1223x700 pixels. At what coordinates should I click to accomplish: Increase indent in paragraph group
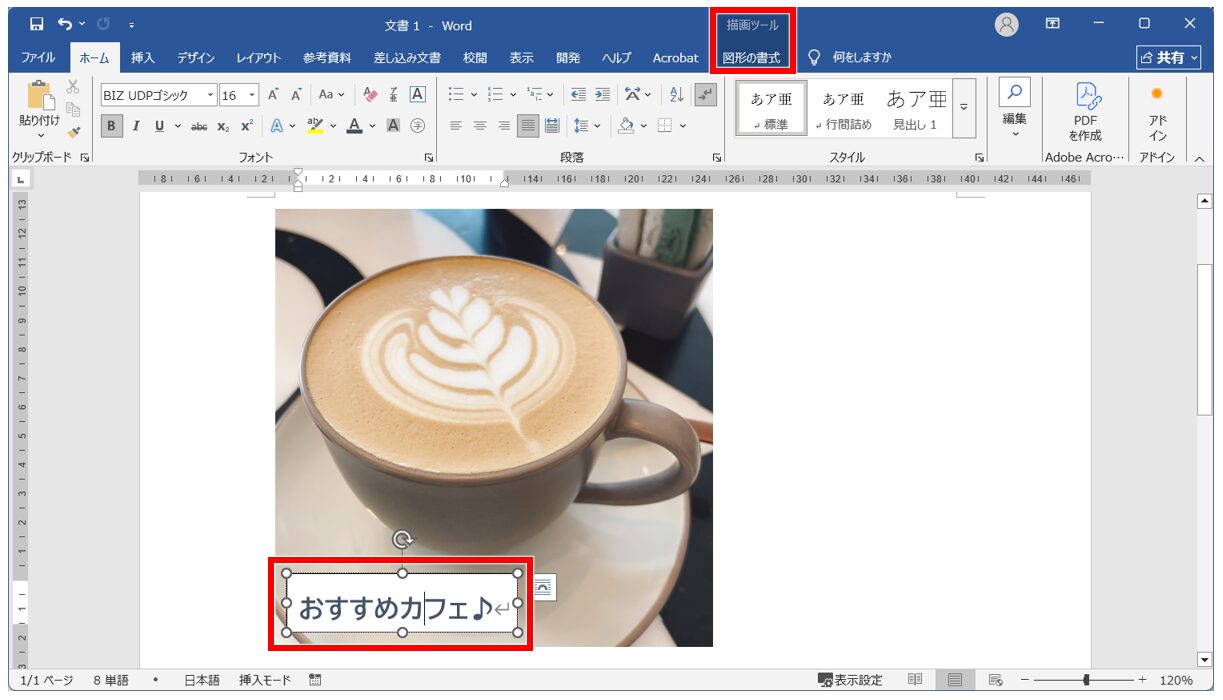coord(602,95)
